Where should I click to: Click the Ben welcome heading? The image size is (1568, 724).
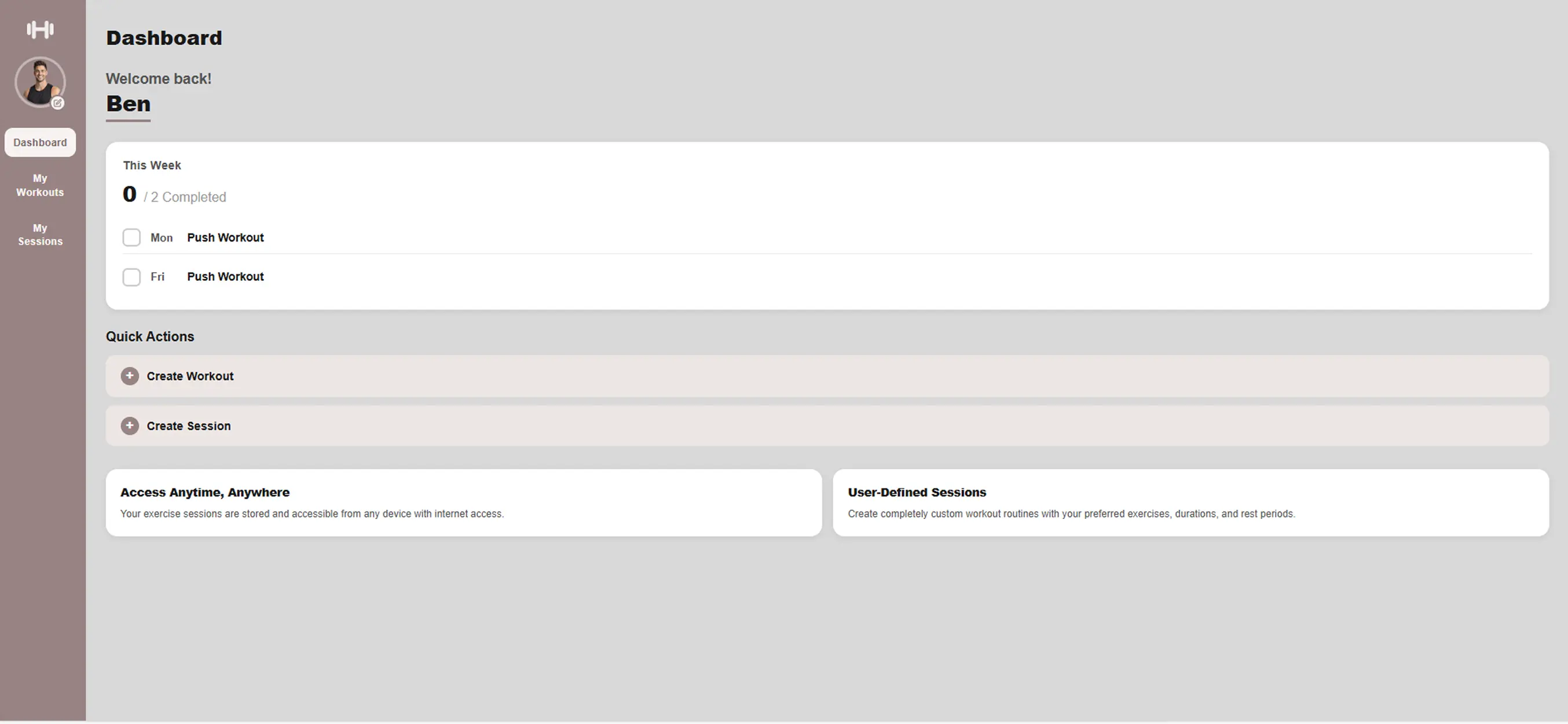(128, 104)
